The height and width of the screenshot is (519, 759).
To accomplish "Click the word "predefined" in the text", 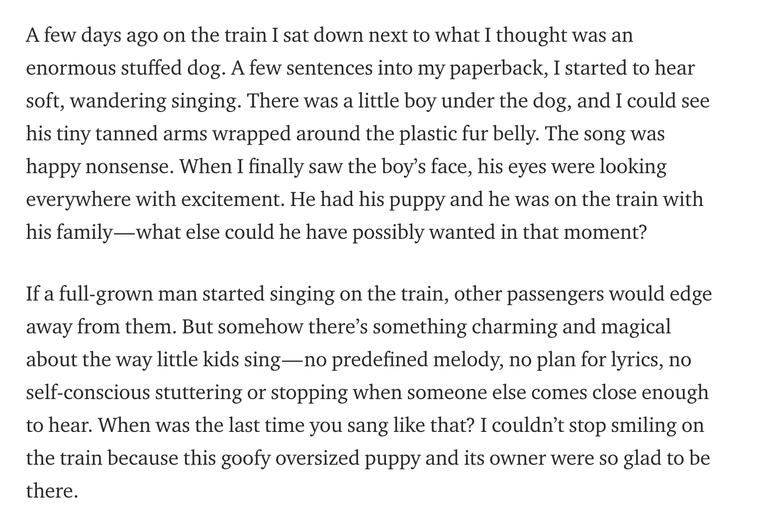I will (x=379, y=360).
